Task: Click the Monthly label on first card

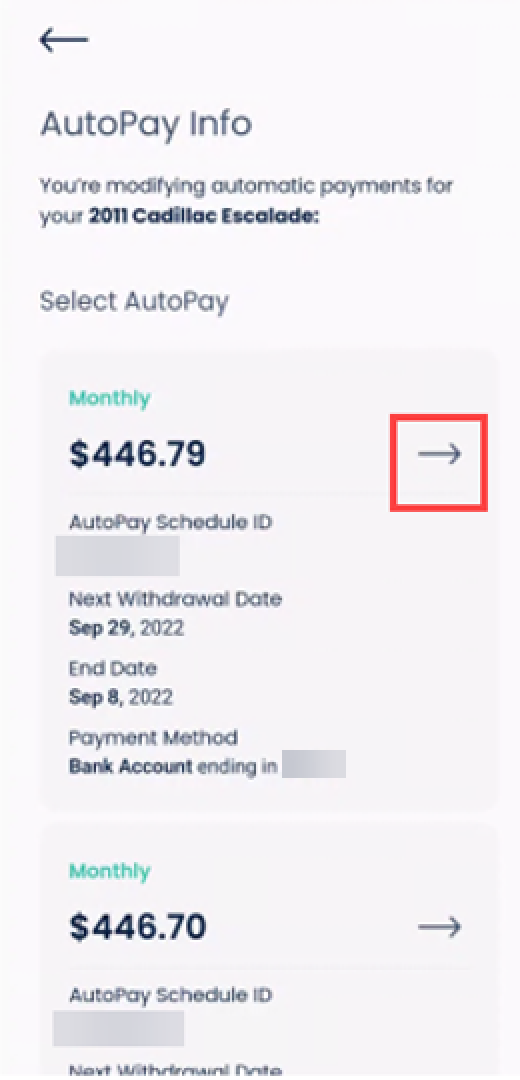Action: (x=110, y=399)
